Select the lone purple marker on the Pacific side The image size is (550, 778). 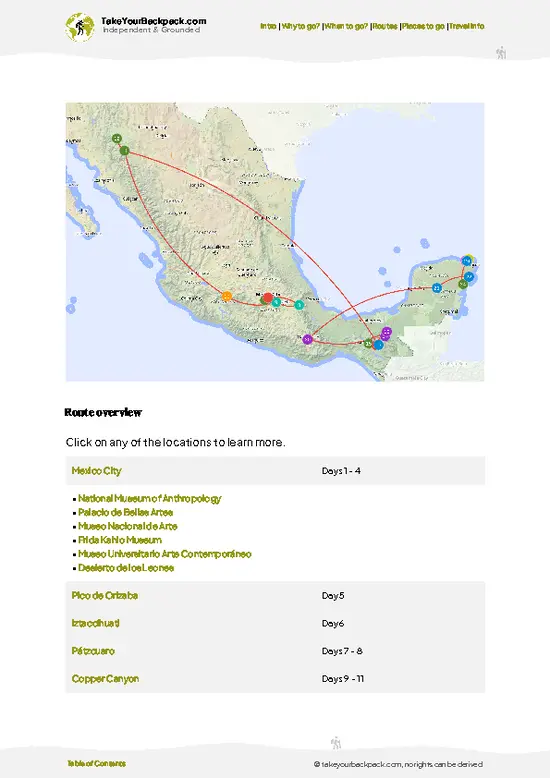pos(307,339)
